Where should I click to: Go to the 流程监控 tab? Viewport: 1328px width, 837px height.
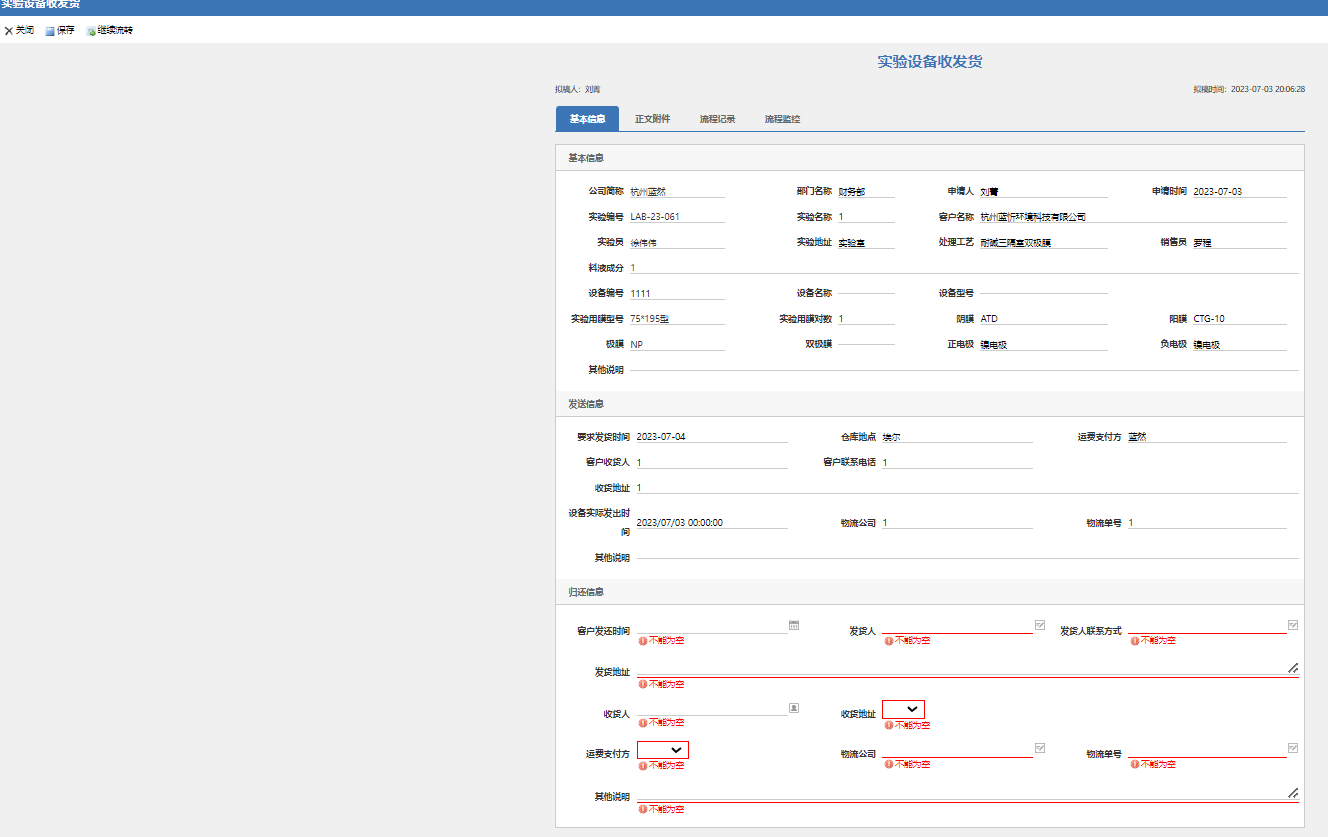tap(782, 119)
